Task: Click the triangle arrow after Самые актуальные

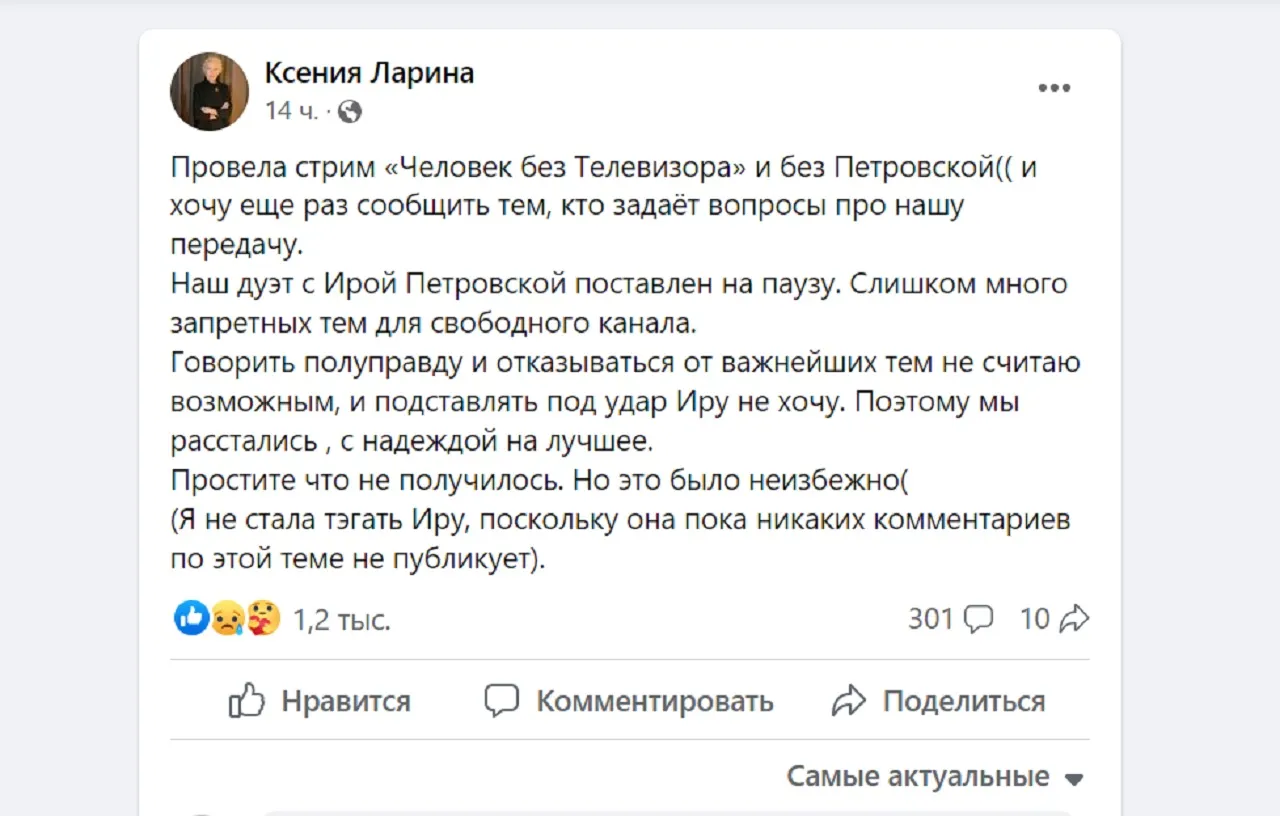Action: coord(1075,779)
